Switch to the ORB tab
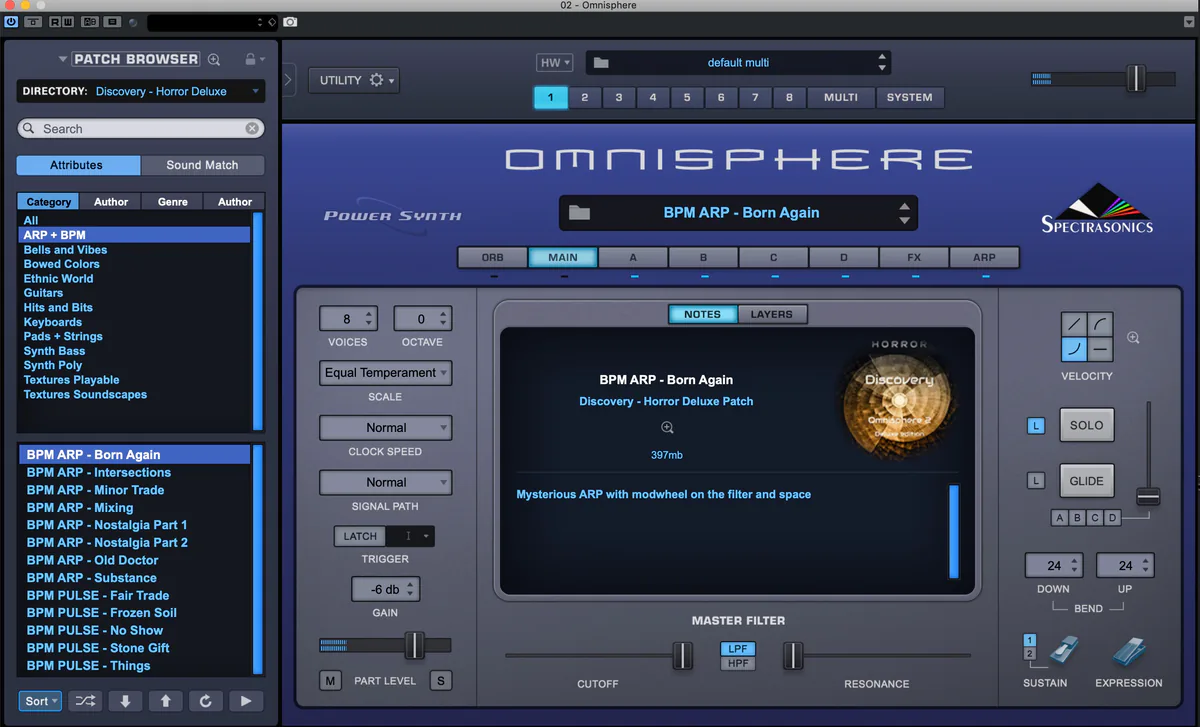1200x727 pixels. click(x=493, y=258)
